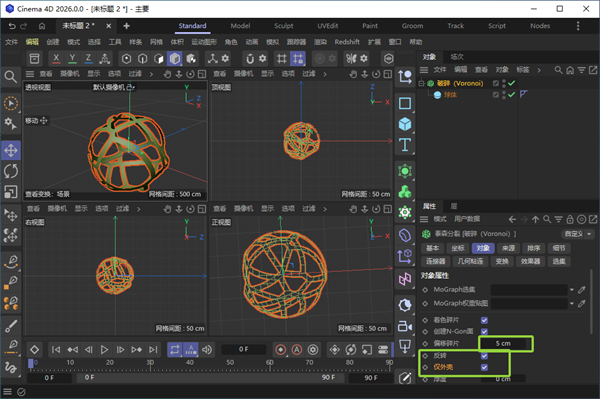The width and height of the screenshot is (600, 399).
Task: Open the 文件 menu
Action: pos(11,42)
